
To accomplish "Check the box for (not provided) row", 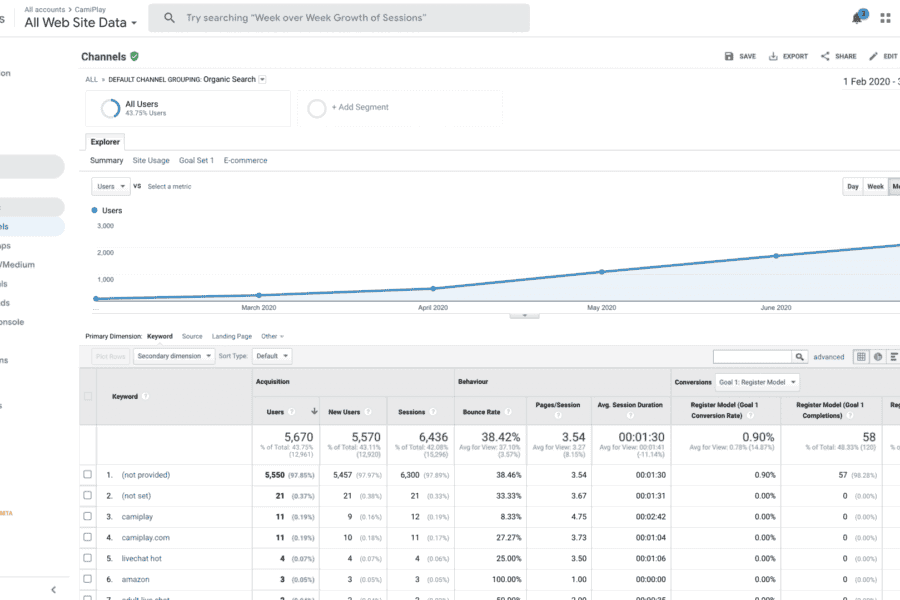I will pos(88,475).
